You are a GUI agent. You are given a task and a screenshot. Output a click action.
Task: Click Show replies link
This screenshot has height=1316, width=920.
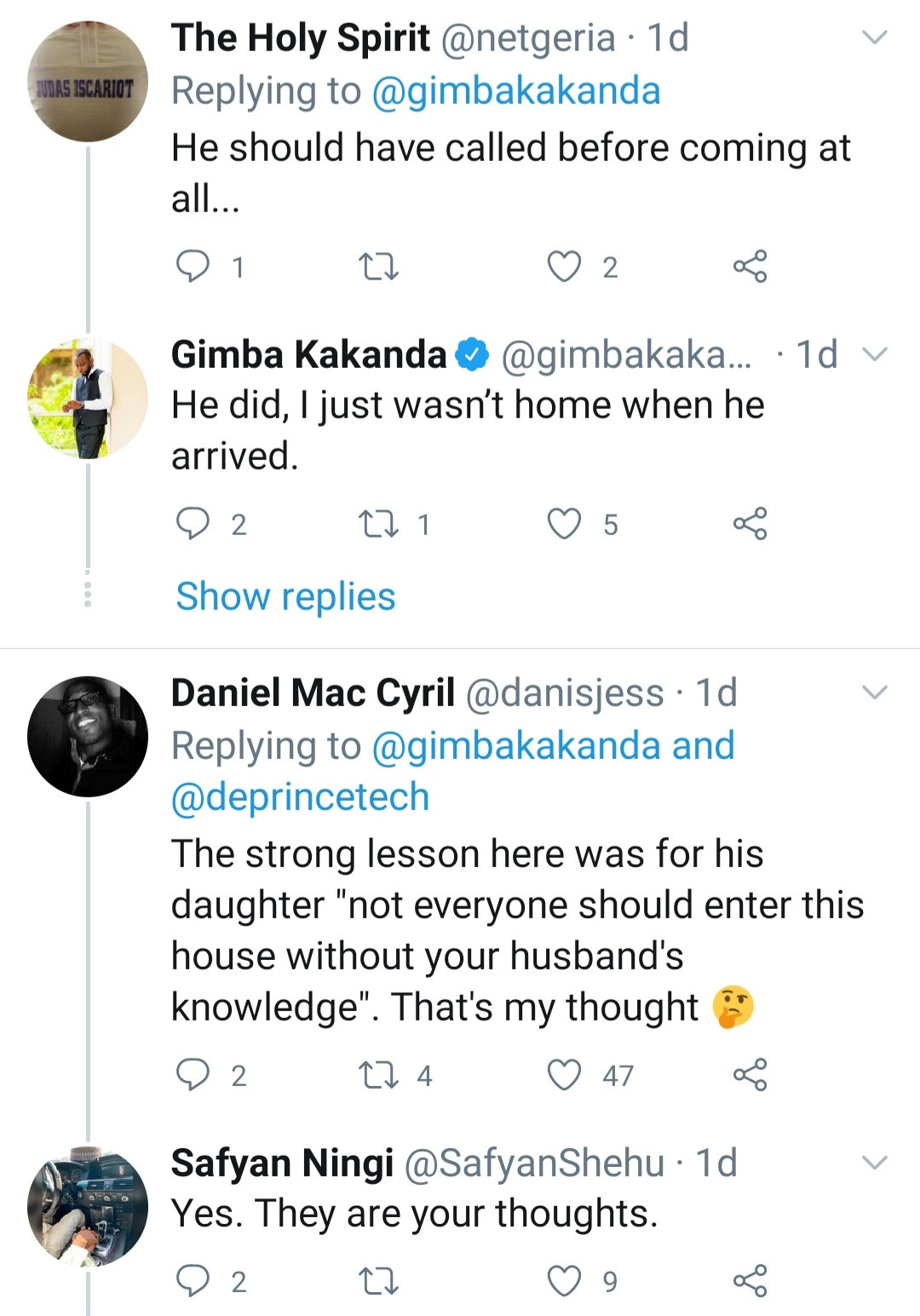[285, 596]
